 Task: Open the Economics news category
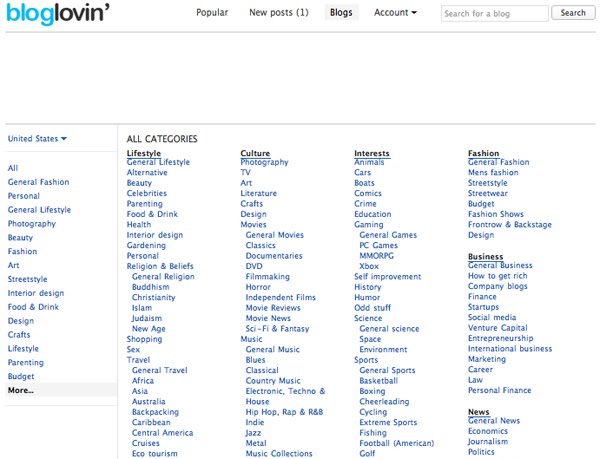(488, 431)
